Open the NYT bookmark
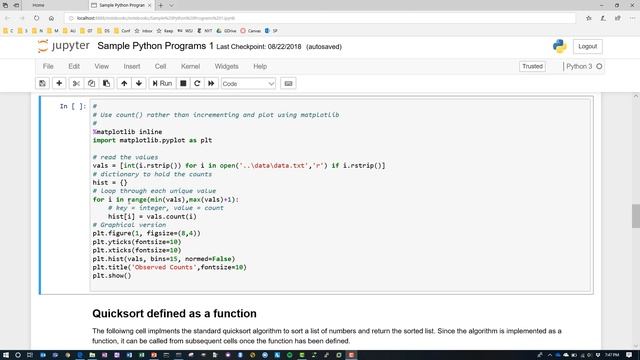640x360 pixels. pyautogui.click(x=205, y=31)
